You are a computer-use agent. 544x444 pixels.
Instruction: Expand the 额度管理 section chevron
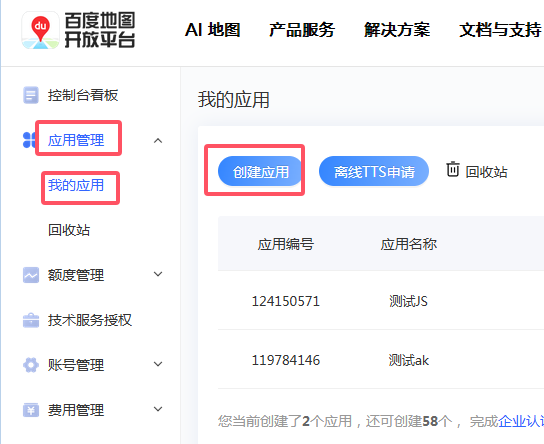coord(158,274)
